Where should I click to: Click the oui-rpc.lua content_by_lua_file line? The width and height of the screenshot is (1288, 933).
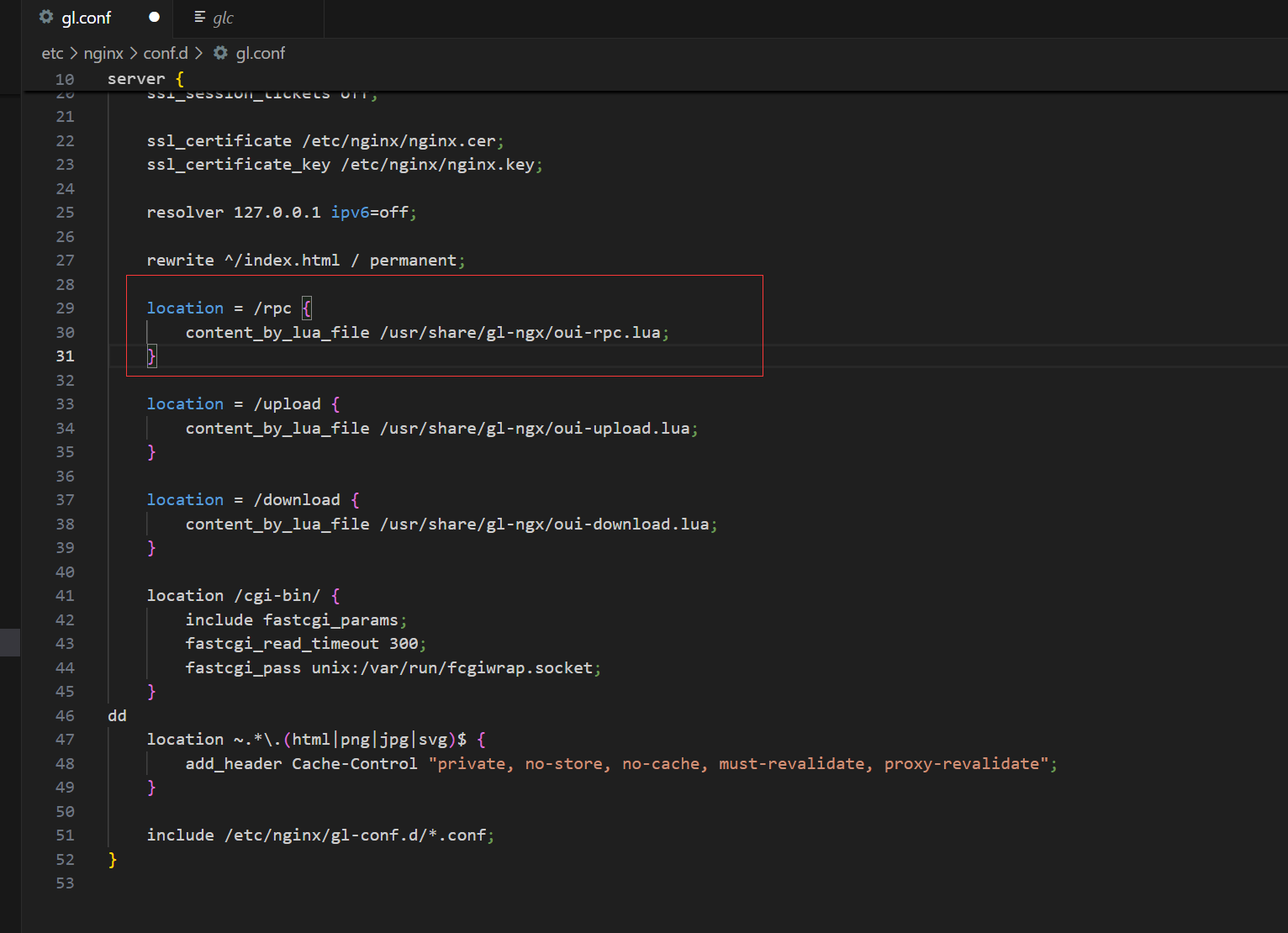[428, 333]
